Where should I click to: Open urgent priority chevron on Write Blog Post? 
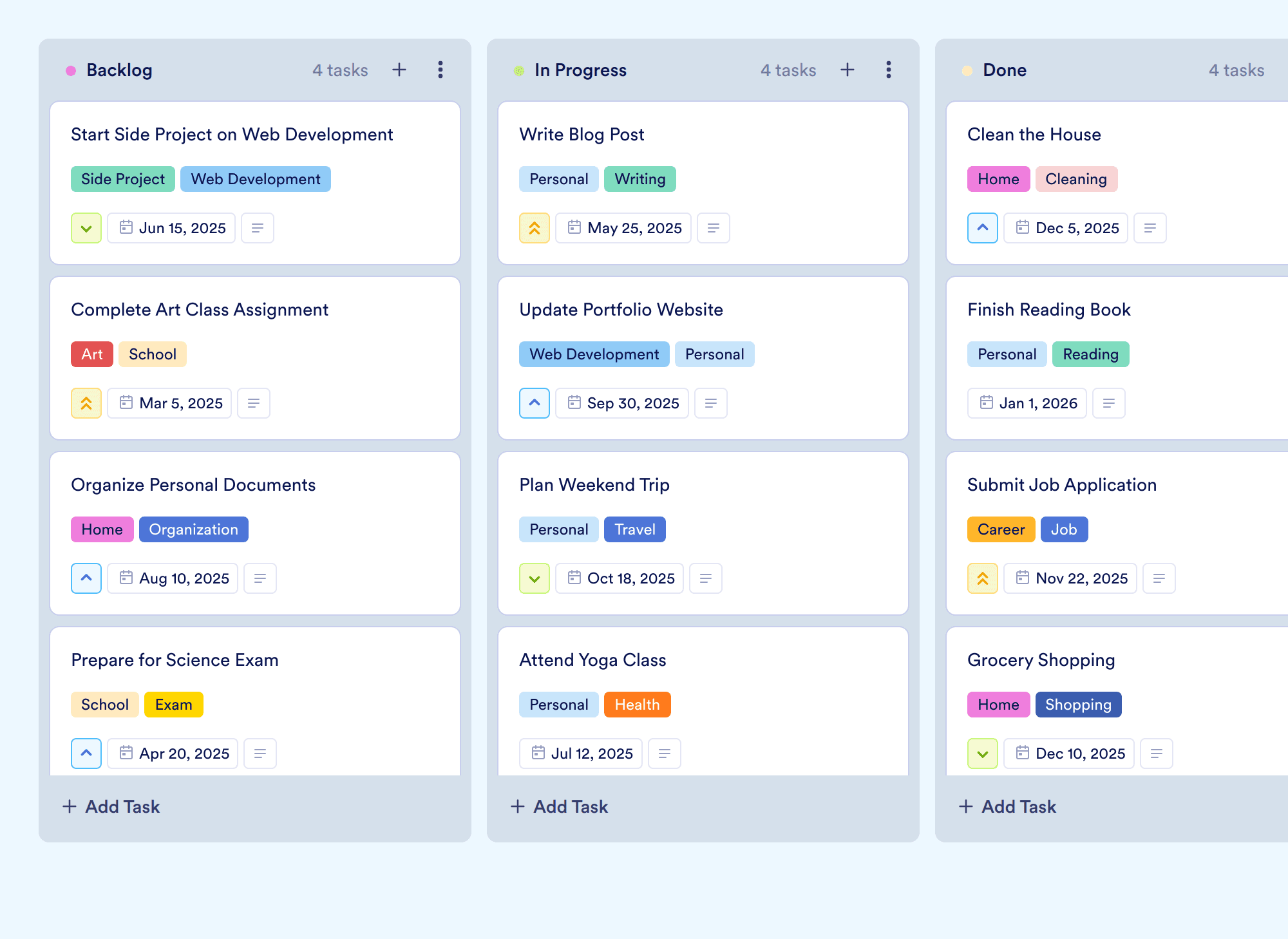point(535,228)
